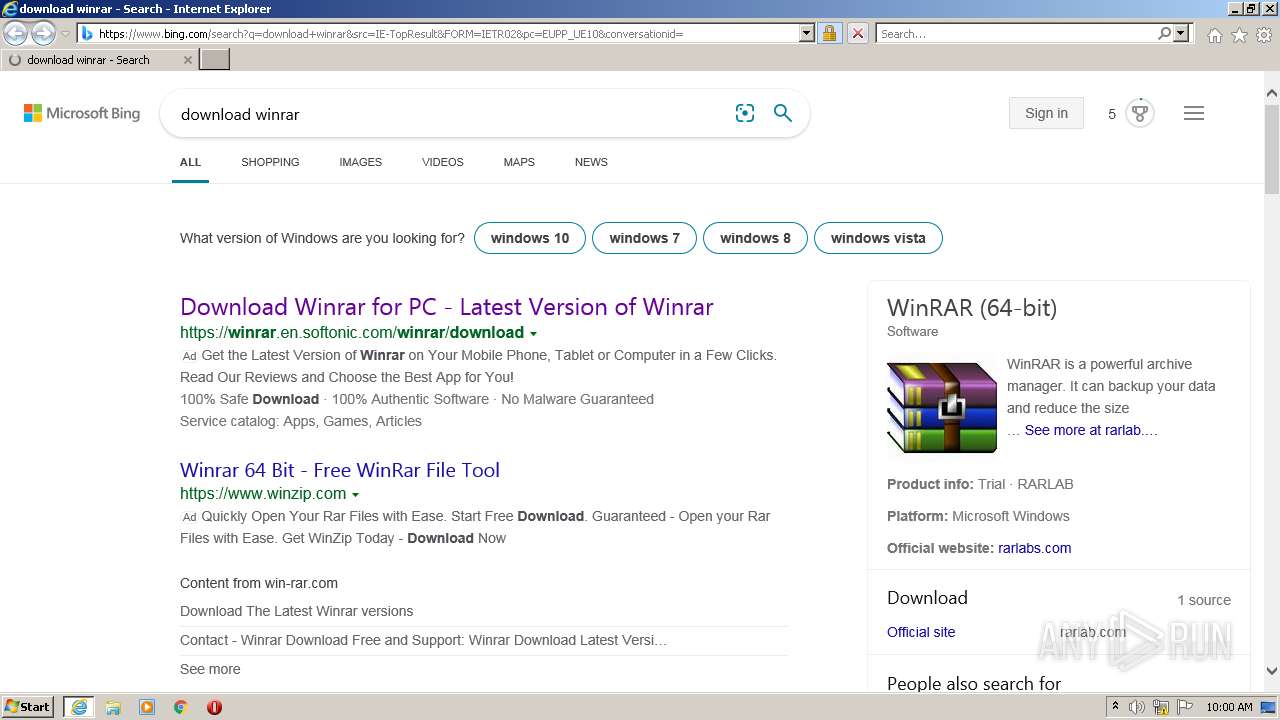Click the IE Home icon

click(1214, 35)
